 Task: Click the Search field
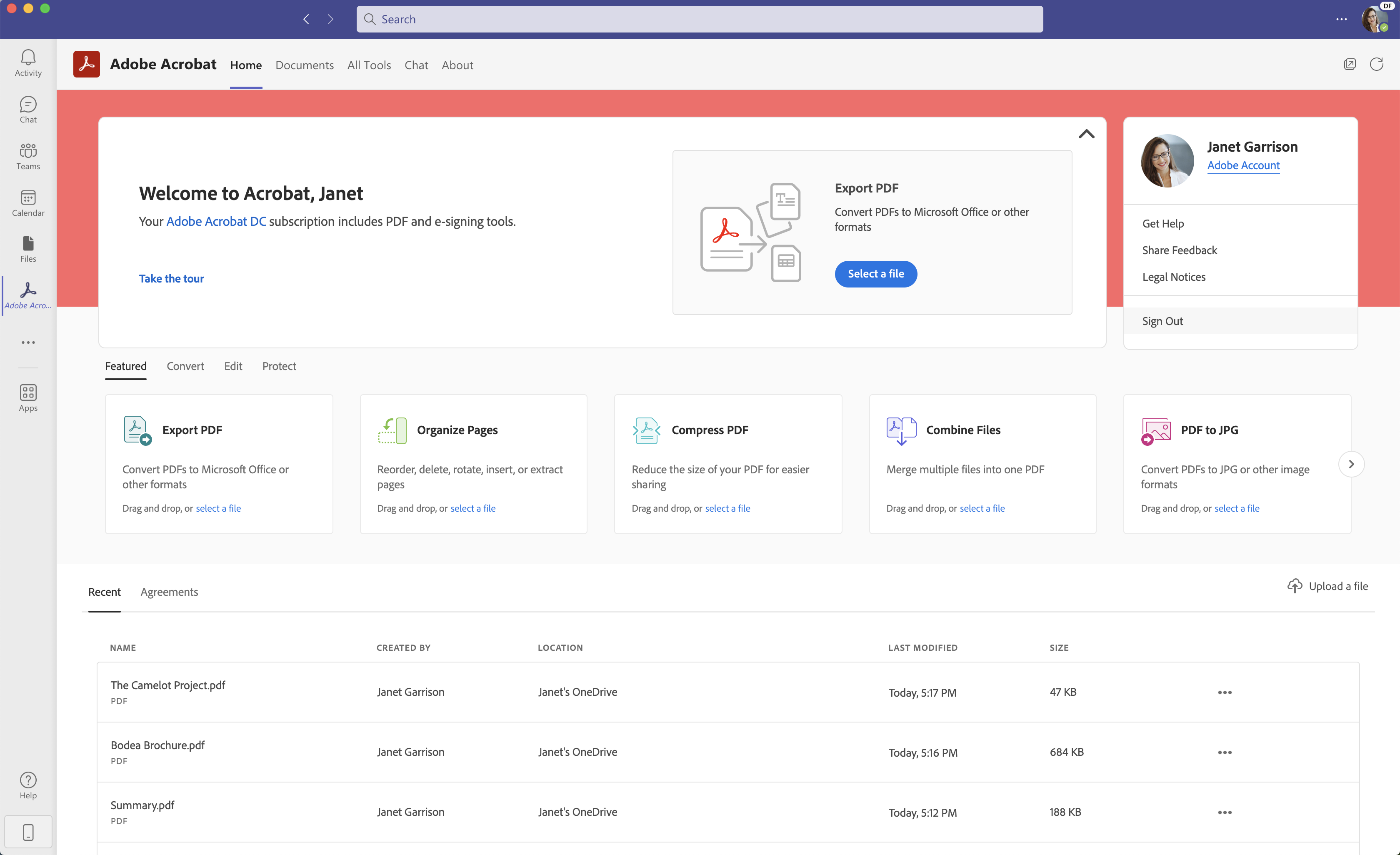699,19
